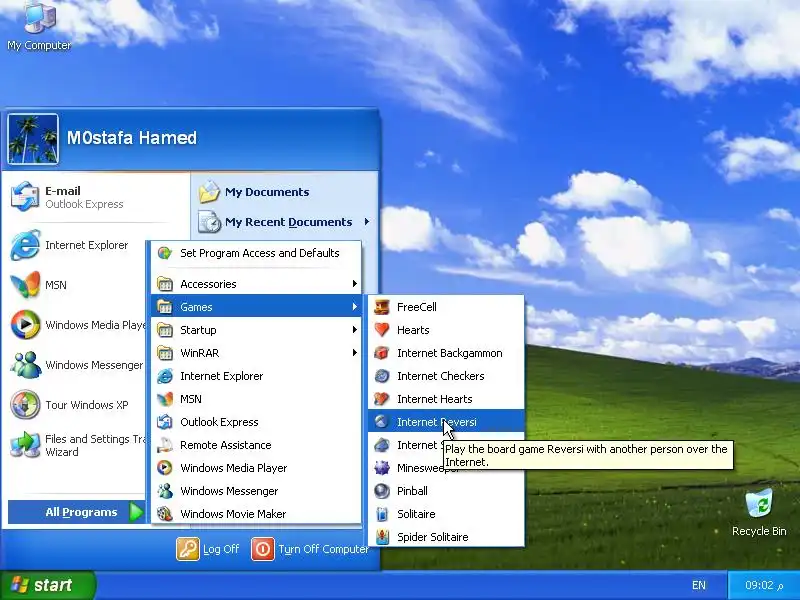This screenshot has height=600, width=800.
Task: Open the My Computer desktop icon
Action: tap(39, 26)
